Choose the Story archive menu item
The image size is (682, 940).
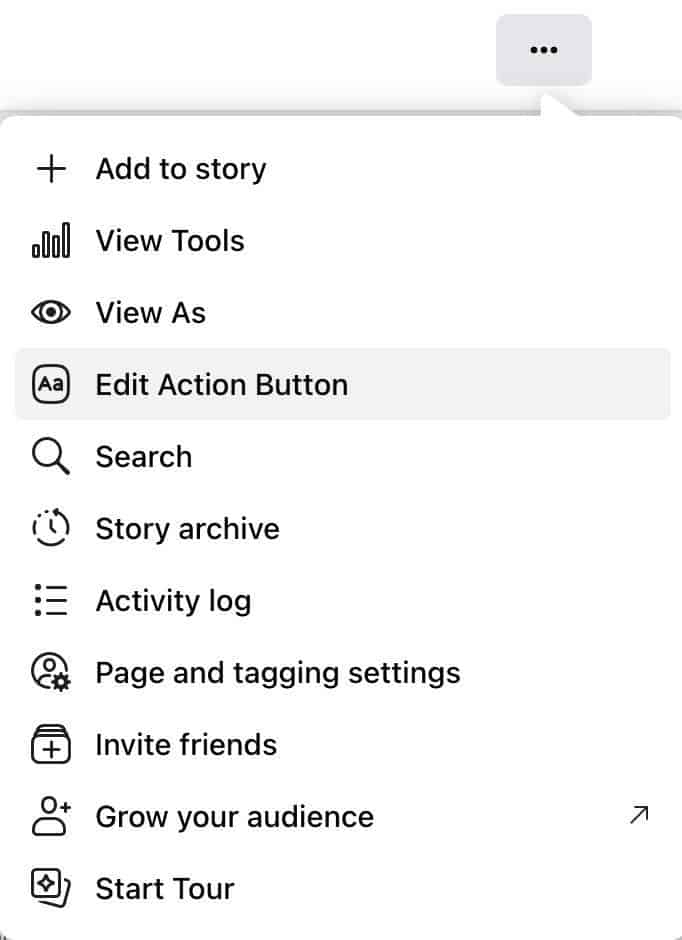click(343, 528)
